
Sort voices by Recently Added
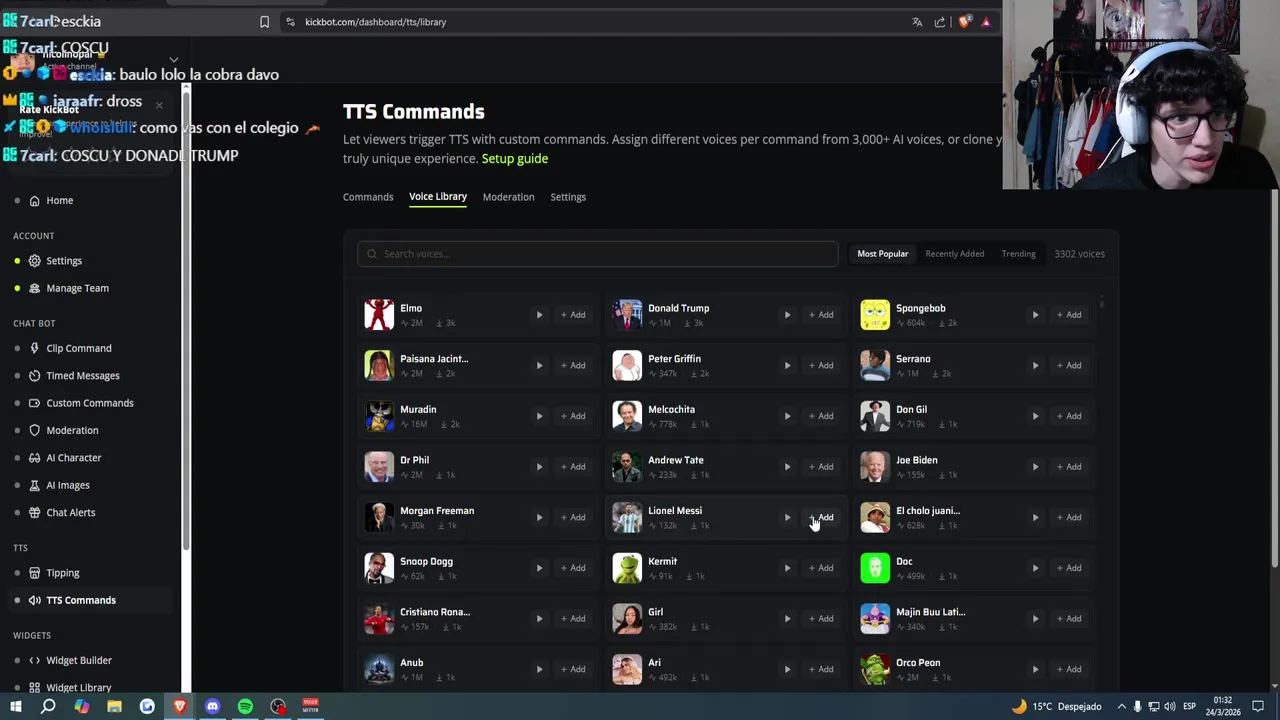click(955, 254)
